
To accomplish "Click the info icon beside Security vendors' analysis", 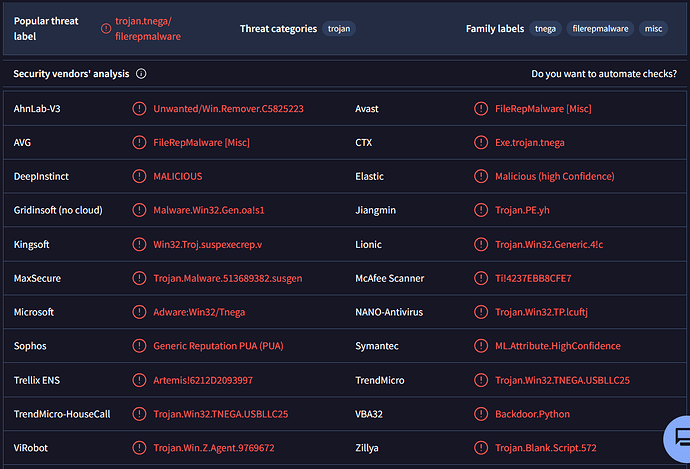I will tap(141, 74).
